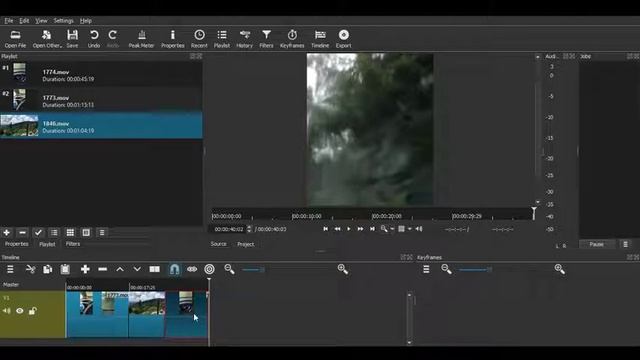Toggle ripple mode target icon
Screen dimensions: 640x360
pos(209,269)
